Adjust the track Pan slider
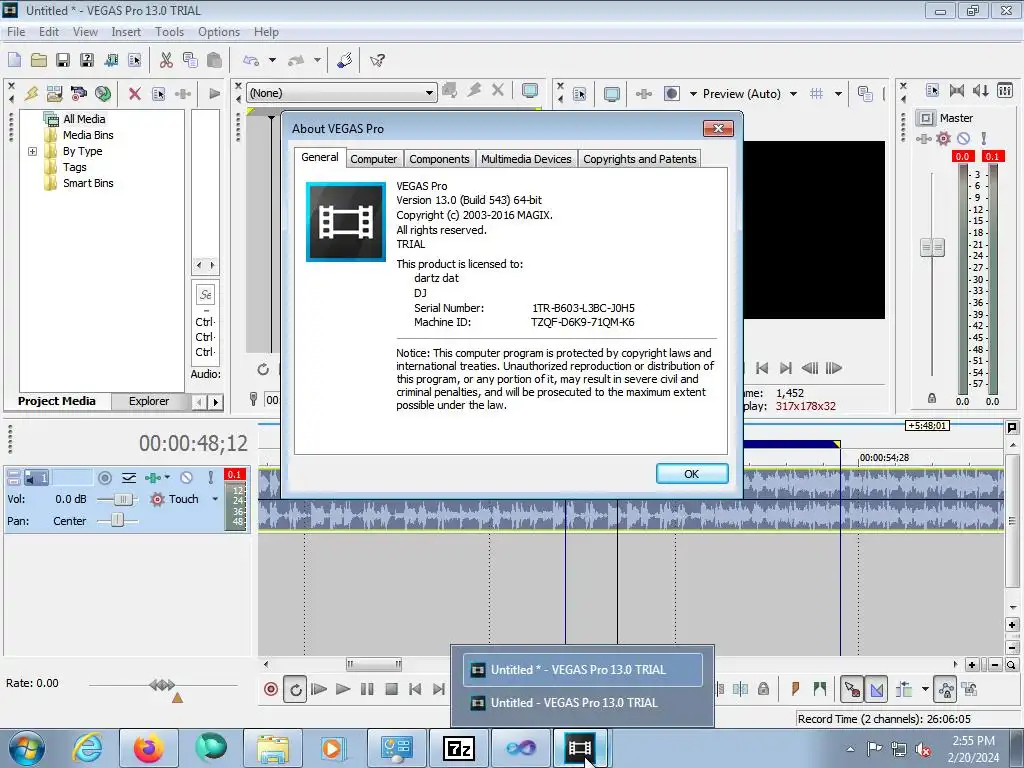The height and width of the screenshot is (768, 1024). point(117,520)
